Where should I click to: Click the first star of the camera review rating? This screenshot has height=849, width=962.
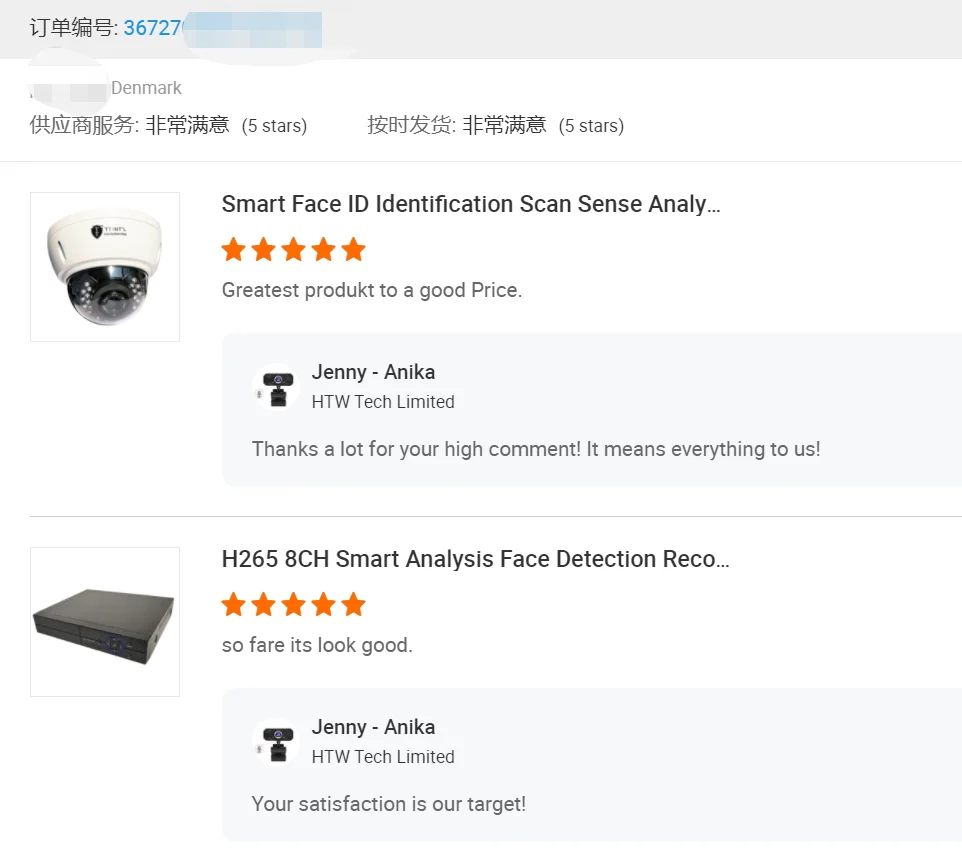(233, 249)
